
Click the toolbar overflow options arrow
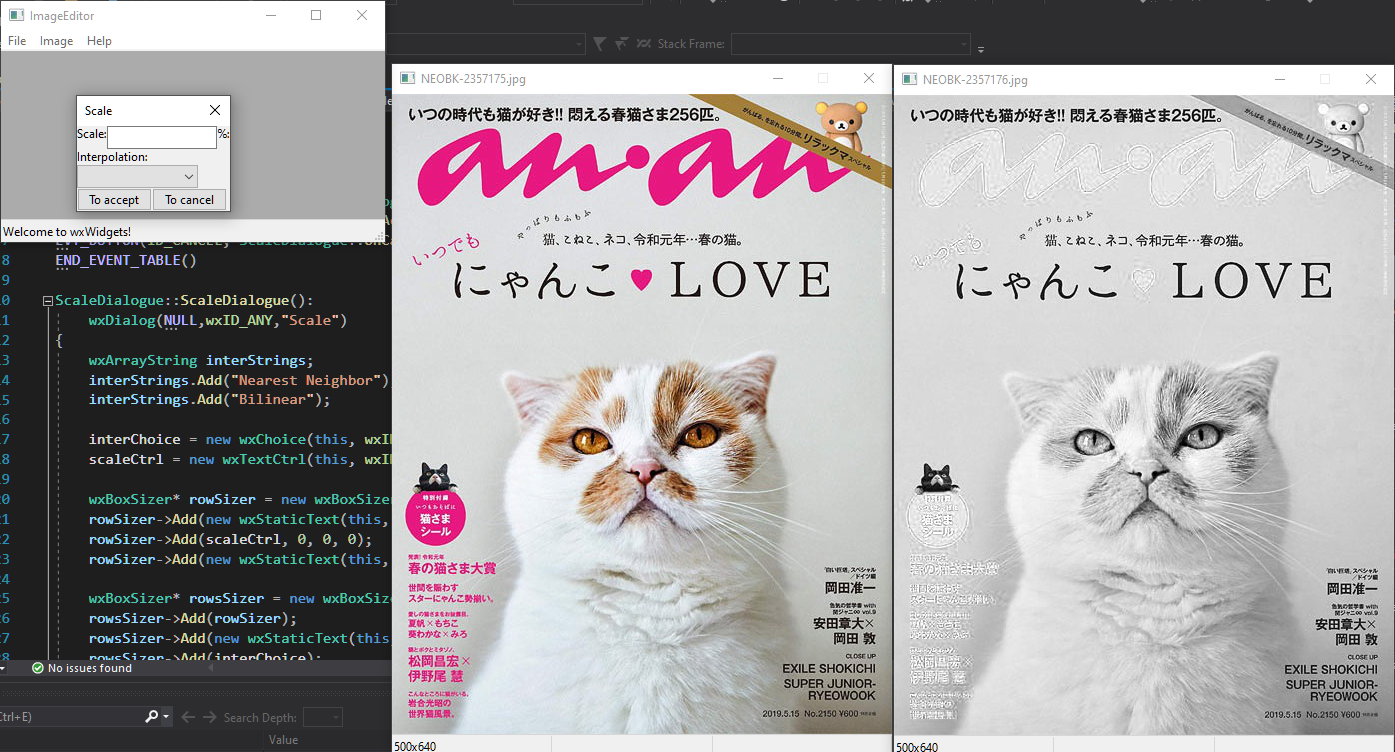point(981,49)
